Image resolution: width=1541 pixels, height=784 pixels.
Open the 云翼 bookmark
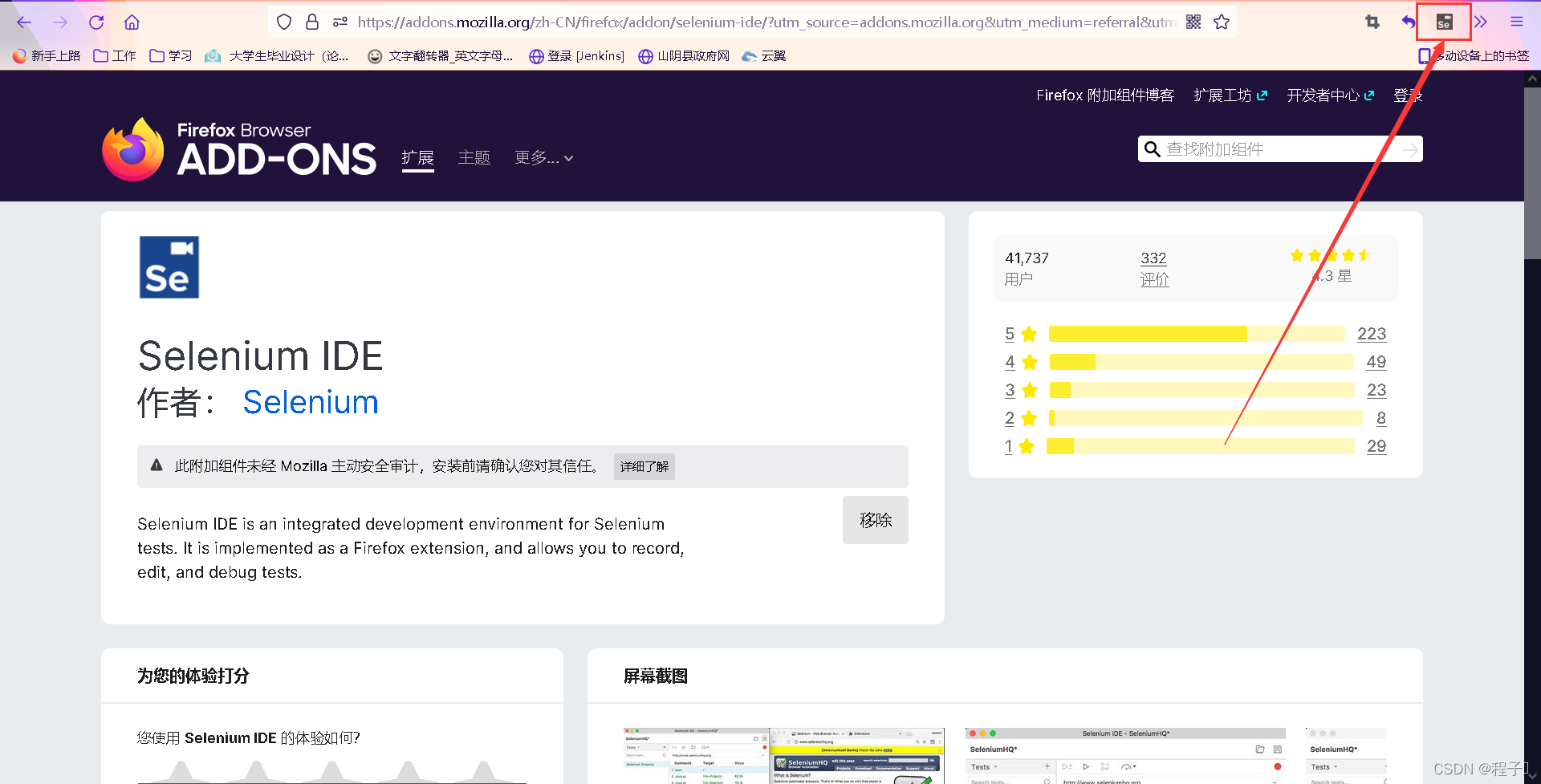pos(764,56)
